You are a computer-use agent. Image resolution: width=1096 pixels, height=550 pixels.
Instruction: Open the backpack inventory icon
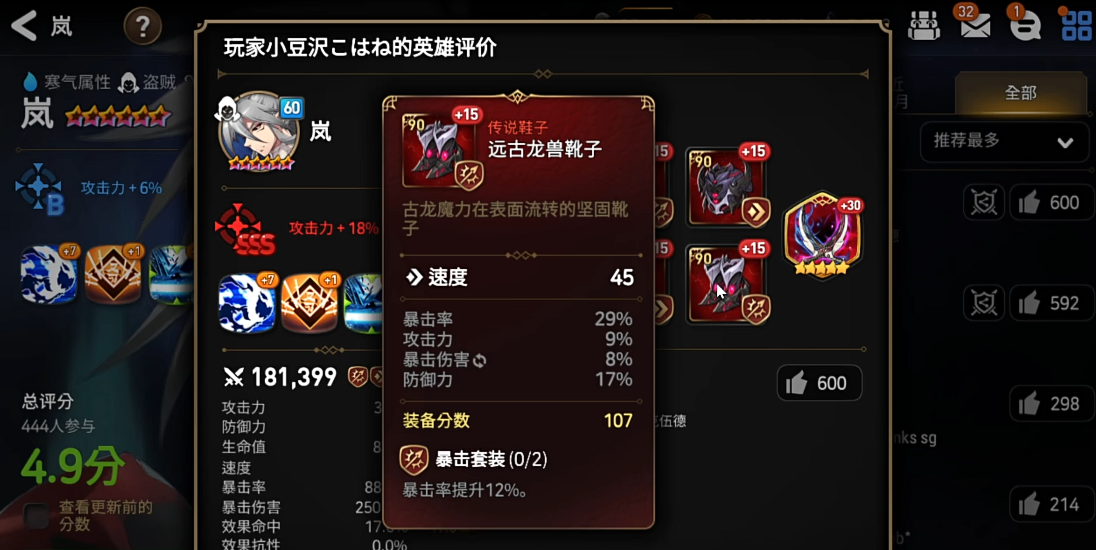tap(924, 26)
